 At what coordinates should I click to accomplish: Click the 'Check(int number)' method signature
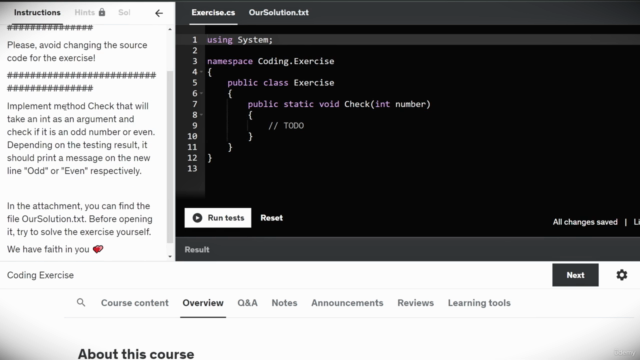coord(387,104)
